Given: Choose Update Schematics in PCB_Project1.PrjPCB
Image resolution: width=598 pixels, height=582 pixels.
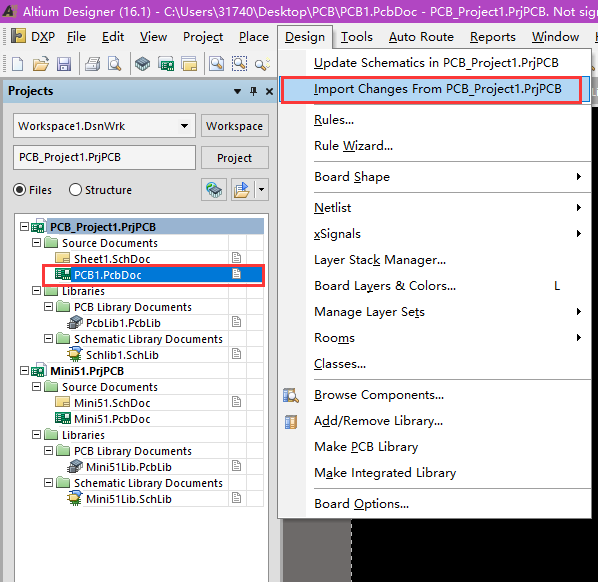Looking at the screenshot, I should [x=435, y=63].
